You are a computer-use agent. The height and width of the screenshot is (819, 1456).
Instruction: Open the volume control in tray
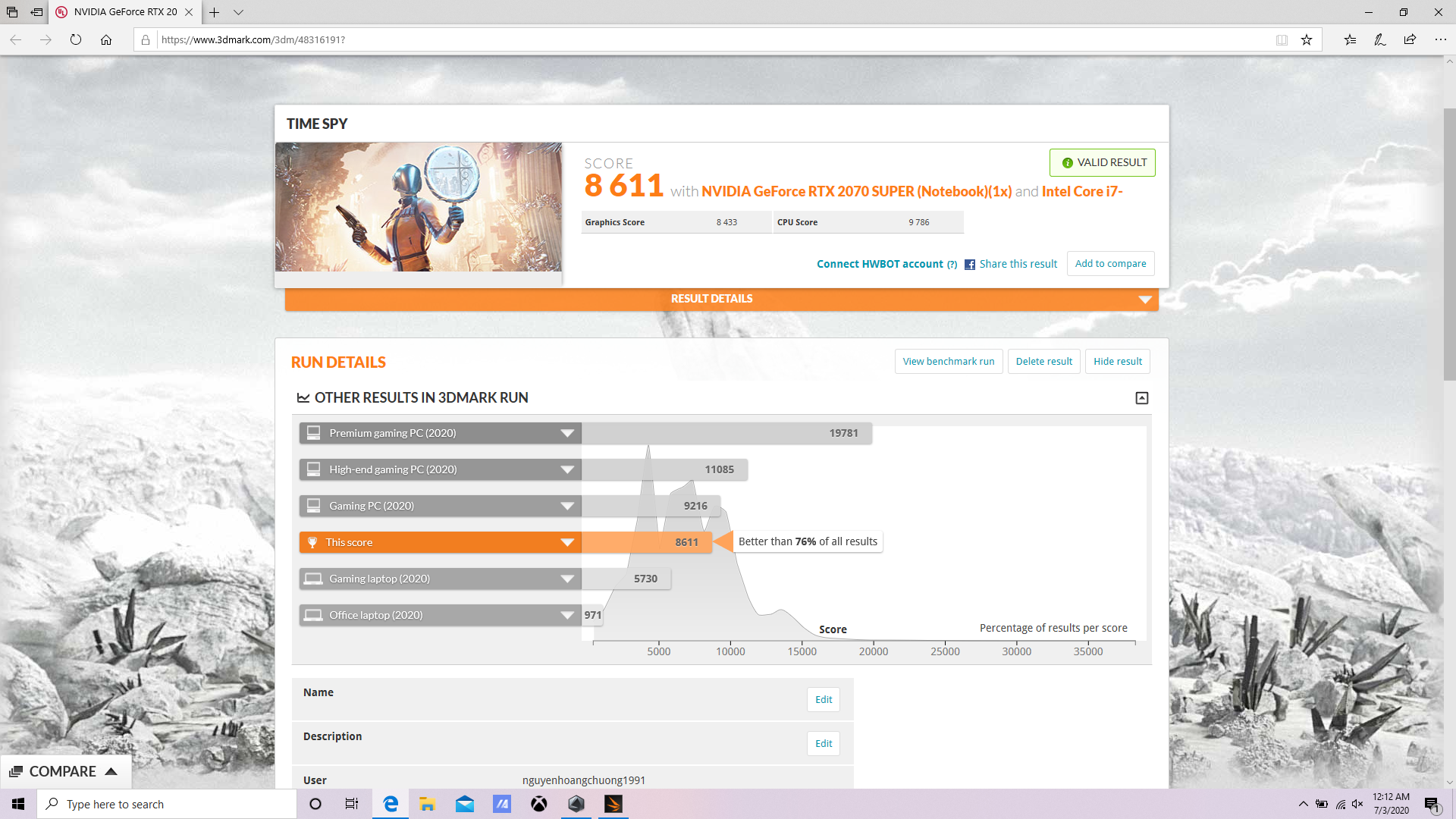[x=1357, y=804]
